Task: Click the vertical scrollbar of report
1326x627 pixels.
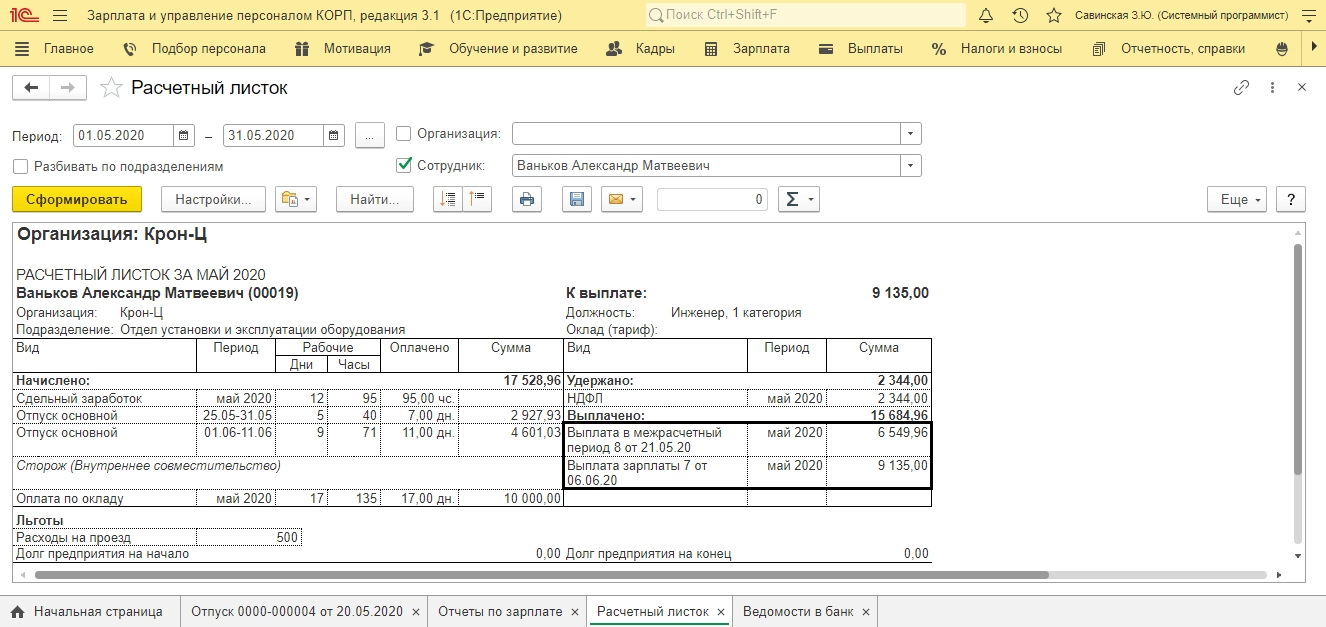Action: click(1298, 358)
